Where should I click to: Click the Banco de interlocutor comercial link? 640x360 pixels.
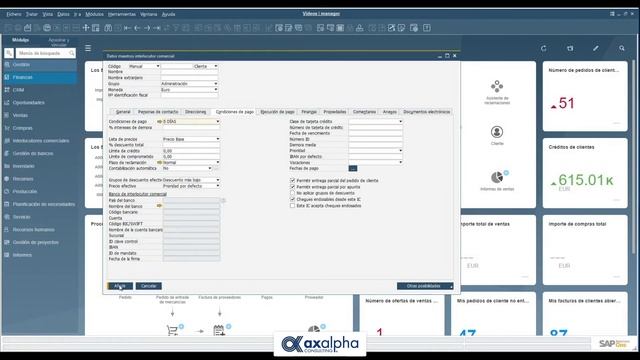coord(138,194)
